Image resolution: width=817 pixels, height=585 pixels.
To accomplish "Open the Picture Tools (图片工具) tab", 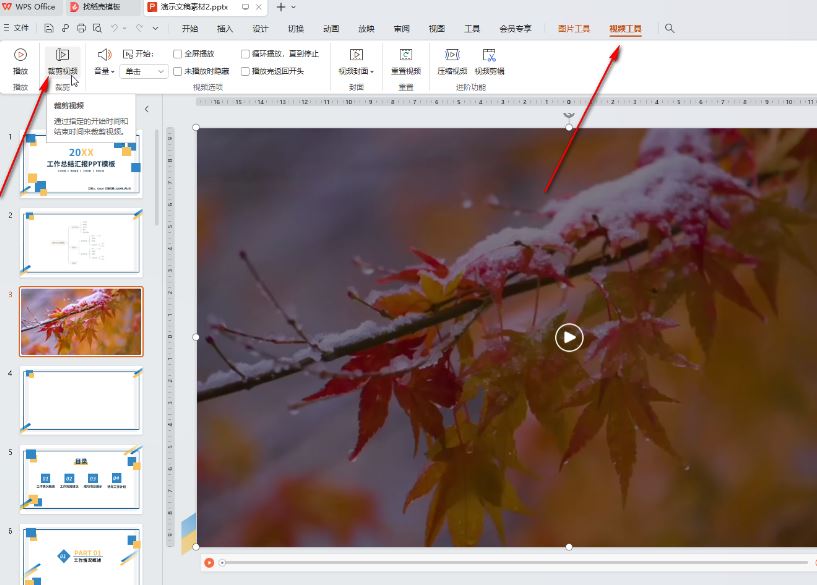I will [573, 29].
